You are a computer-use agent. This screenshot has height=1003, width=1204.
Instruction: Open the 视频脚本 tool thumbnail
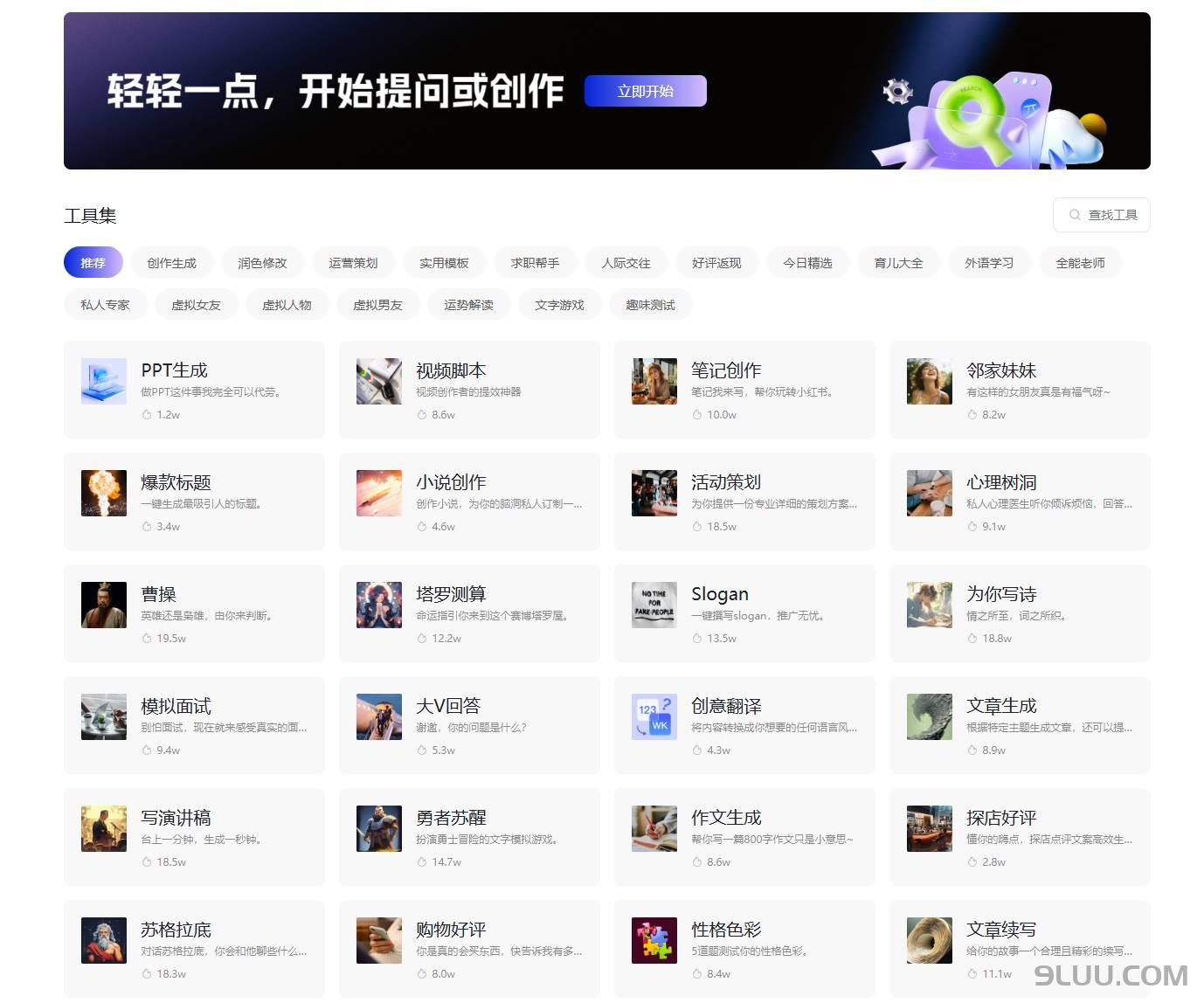(x=379, y=381)
